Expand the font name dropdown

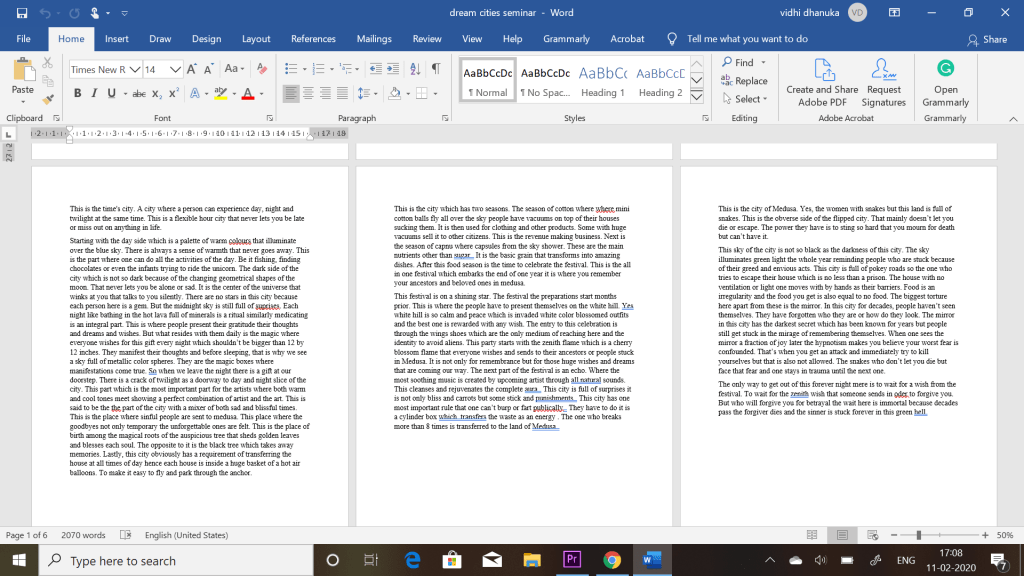(135, 70)
